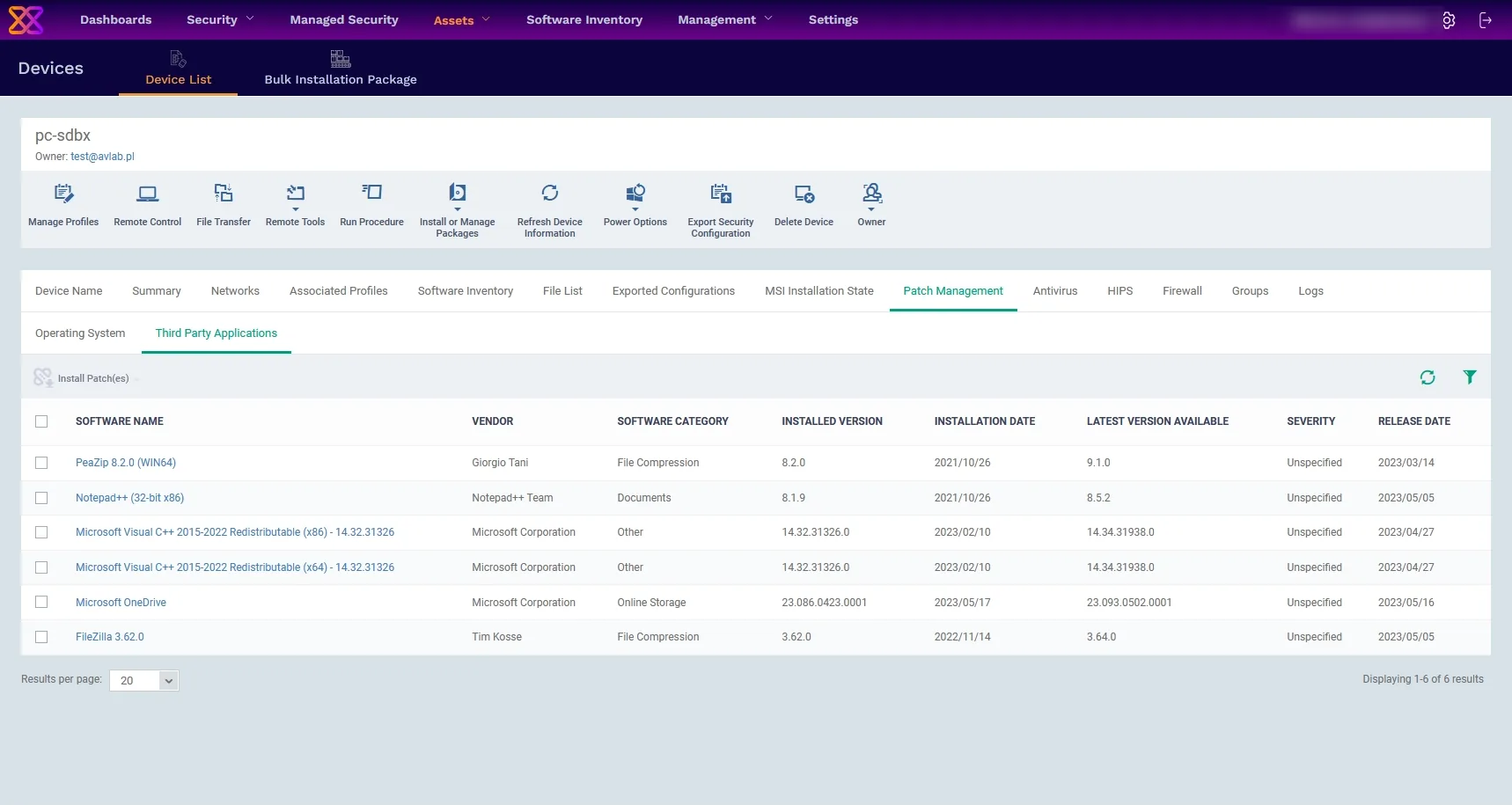The height and width of the screenshot is (805, 1512).
Task: Check the FileZilla 3.62.0 row checkbox
Action: (41, 637)
